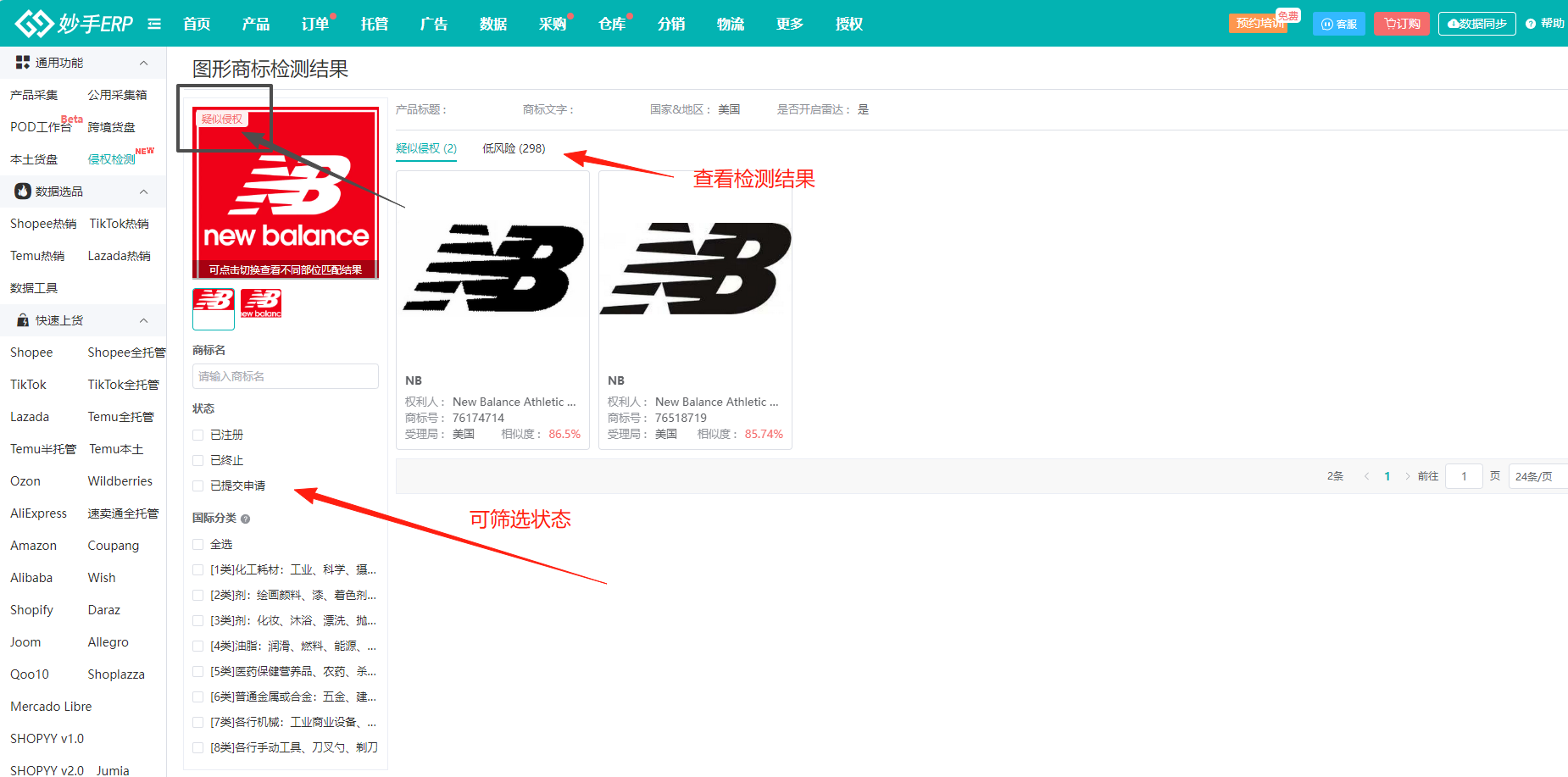Click the 数据选品 flame icon

(x=23, y=191)
